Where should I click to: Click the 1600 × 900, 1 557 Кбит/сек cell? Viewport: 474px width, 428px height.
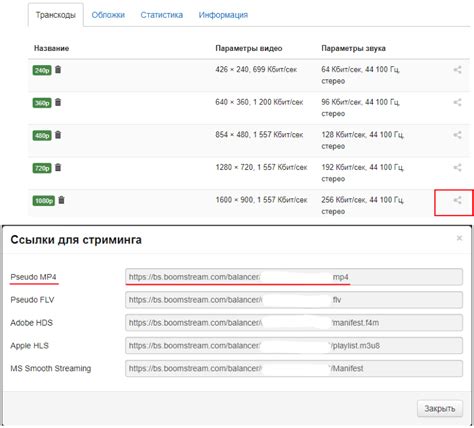261,200
